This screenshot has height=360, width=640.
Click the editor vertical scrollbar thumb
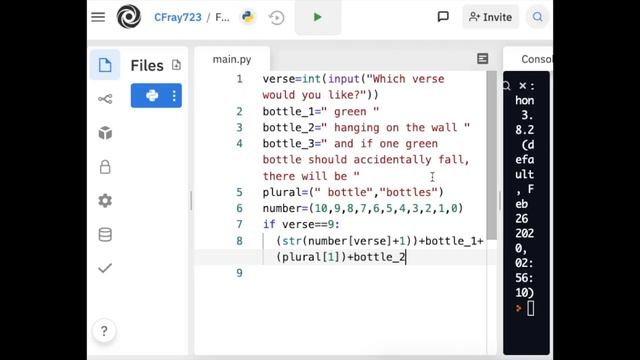coord(491,156)
